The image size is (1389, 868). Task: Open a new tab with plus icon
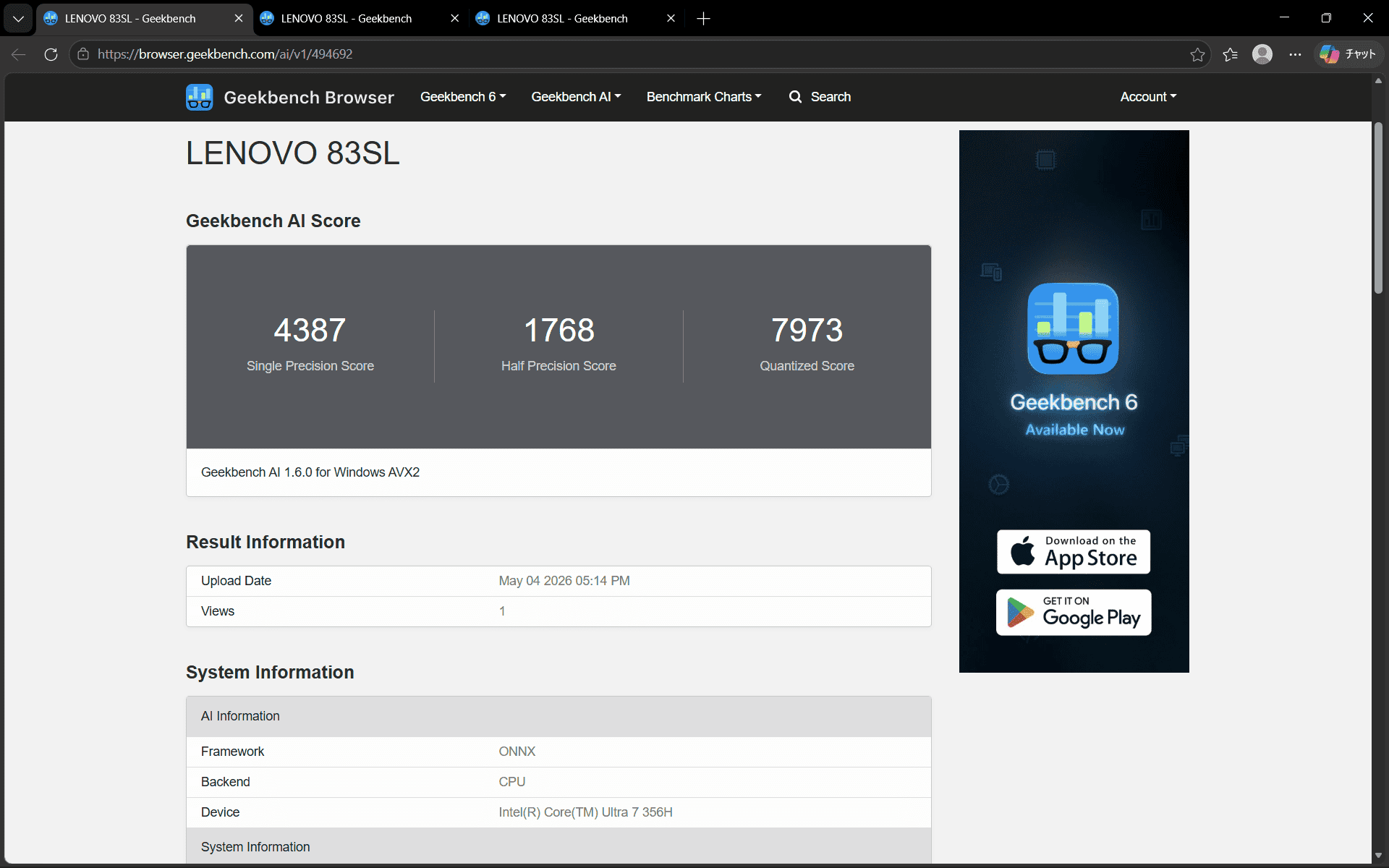click(703, 19)
